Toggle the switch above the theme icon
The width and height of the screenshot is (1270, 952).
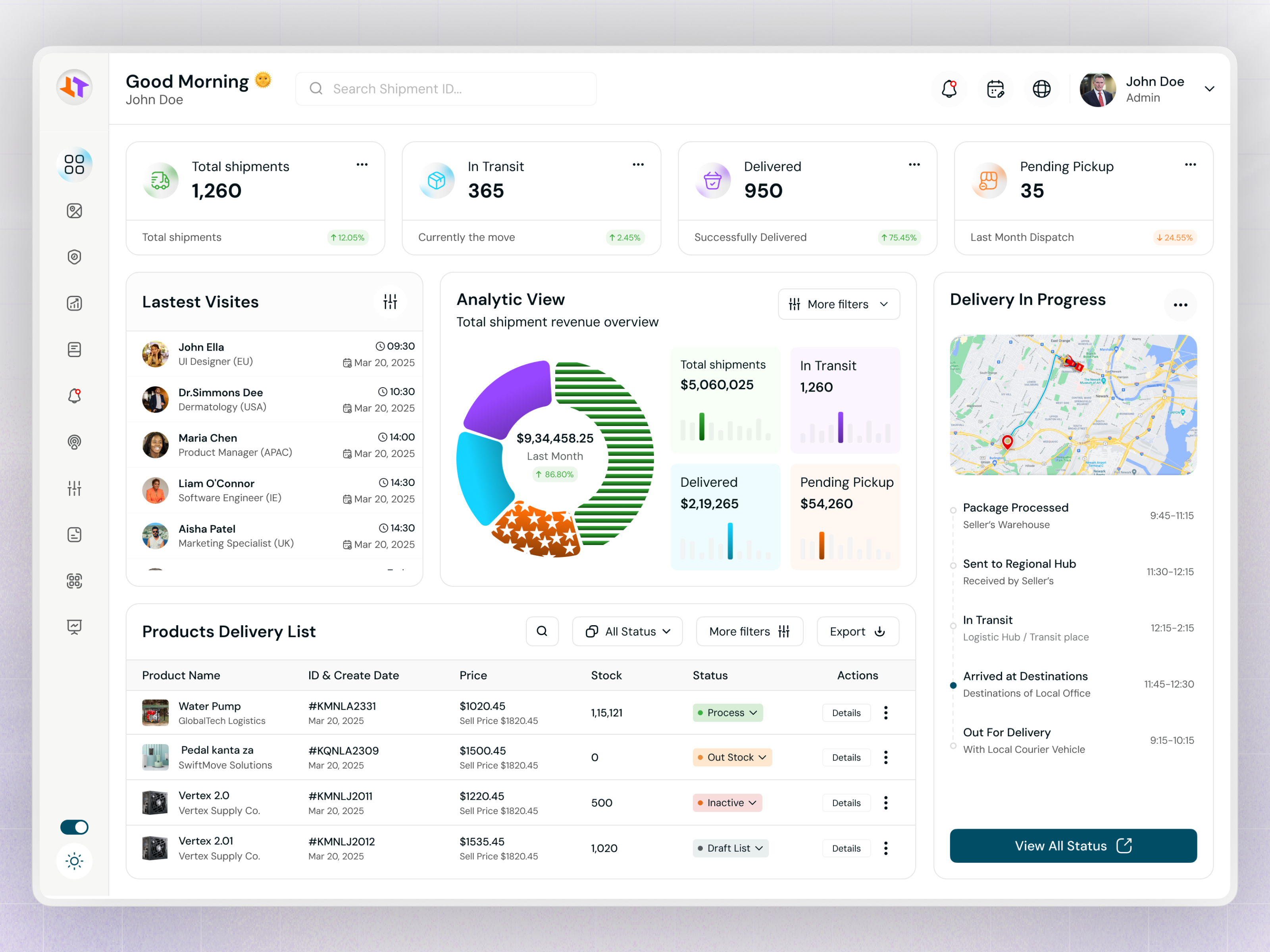pyautogui.click(x=74, y=827)
